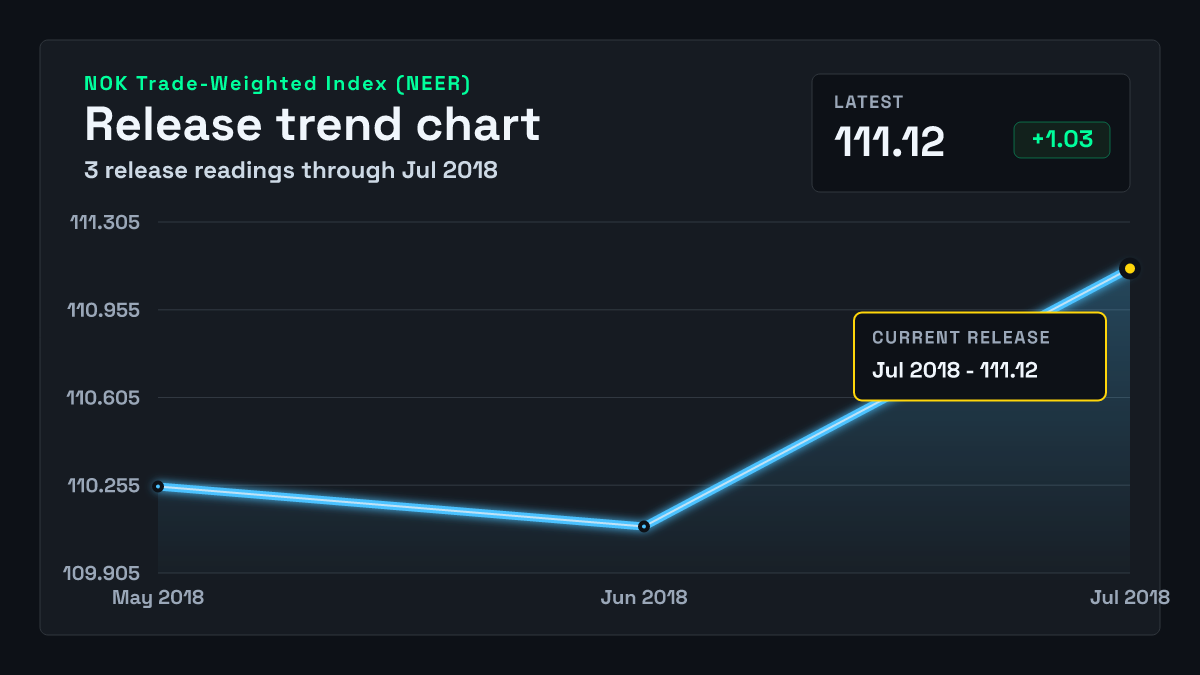Image resolution: width=1200 pixels, height=675 pixels.
Task: Click the May 2018 x-axis label
Action: click(x=158, y=597)
